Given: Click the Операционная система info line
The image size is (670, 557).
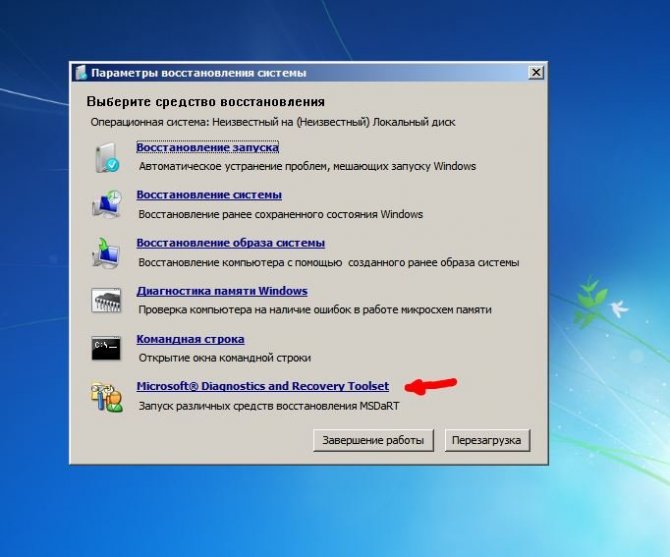Looking at the screenshot, I should tap(271, 122).
